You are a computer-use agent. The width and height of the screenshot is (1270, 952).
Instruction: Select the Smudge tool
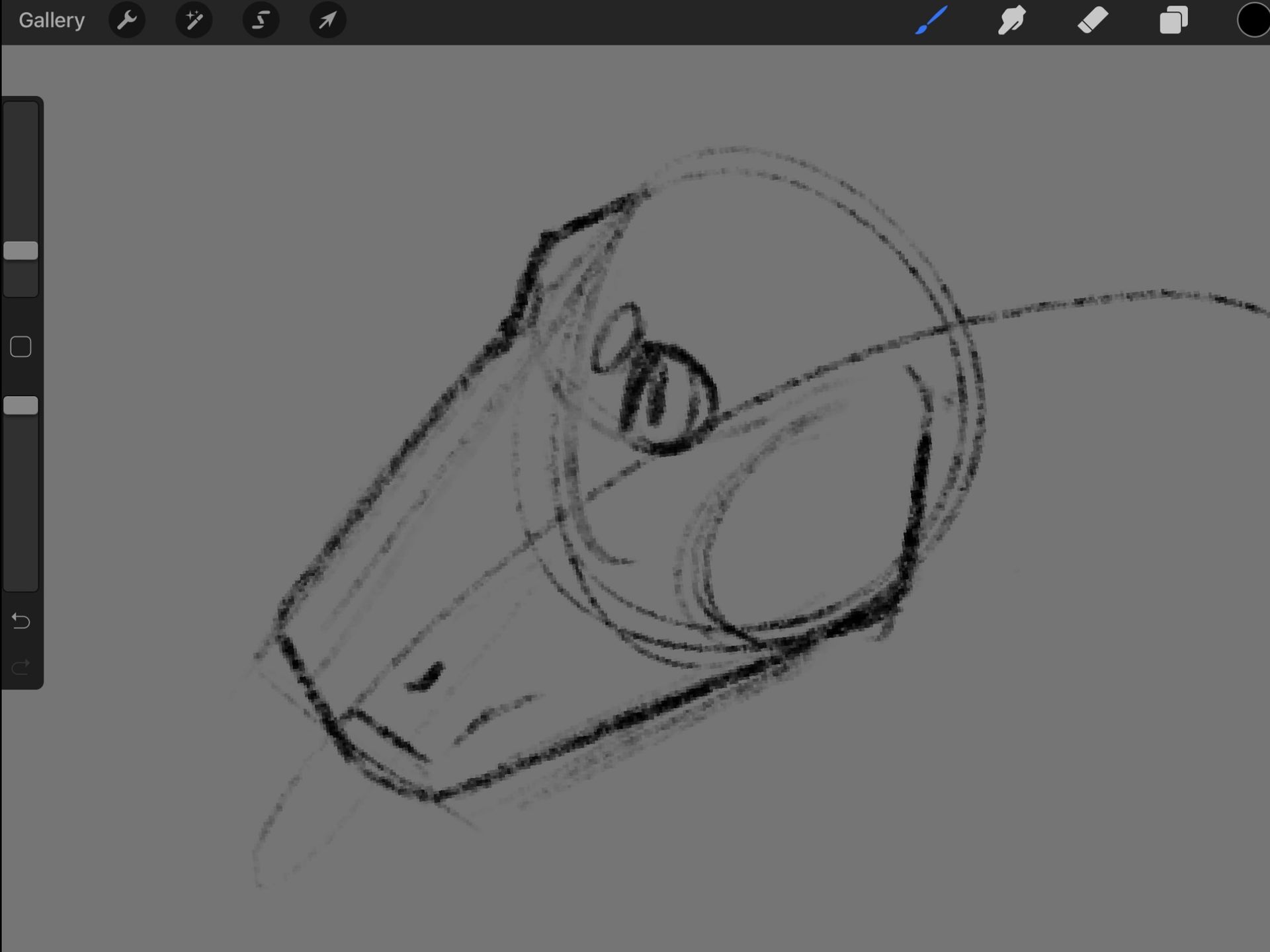[1012, 20]
